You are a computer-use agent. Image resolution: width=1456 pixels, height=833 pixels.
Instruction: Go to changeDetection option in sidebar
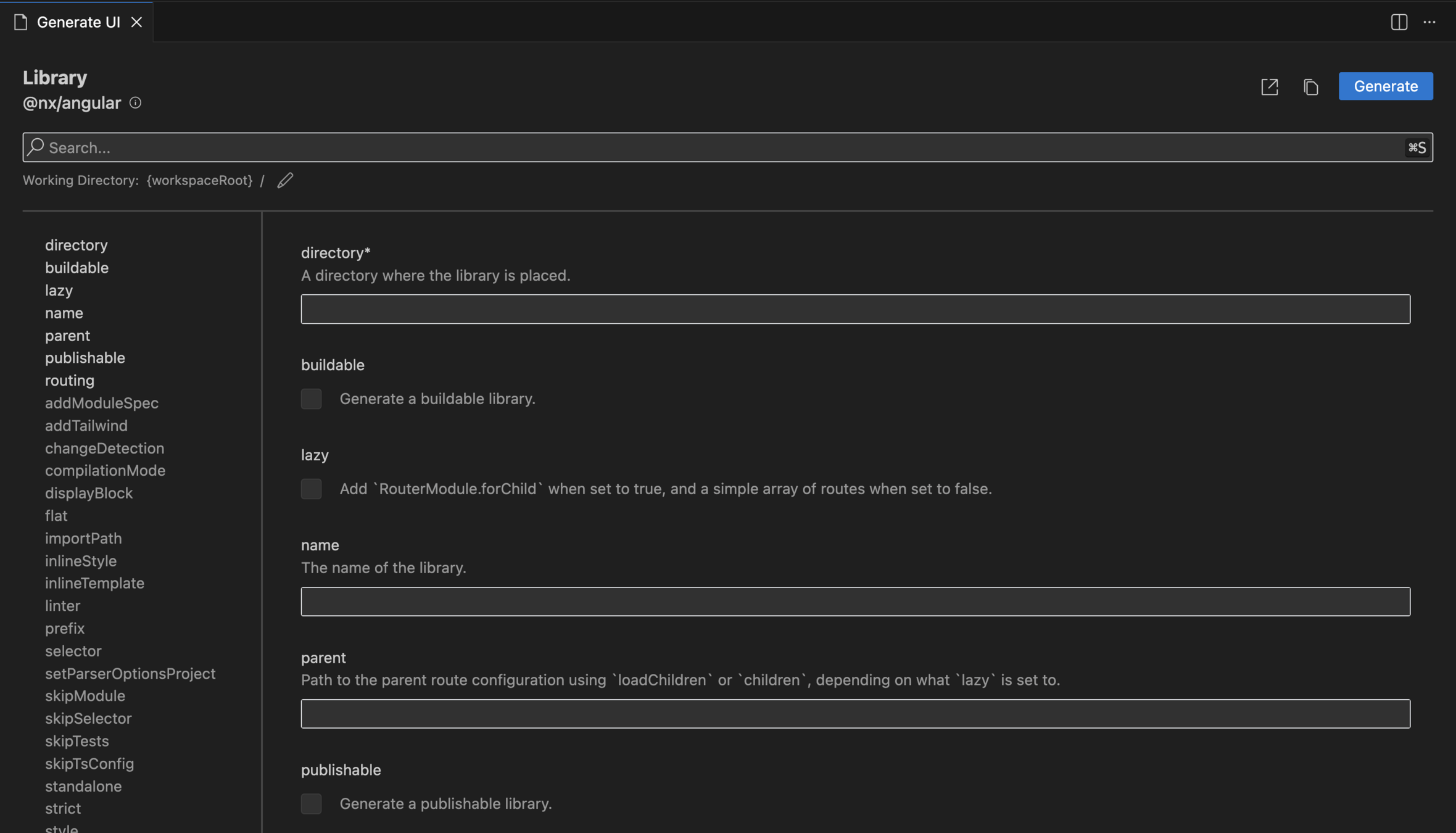point(104,448)
